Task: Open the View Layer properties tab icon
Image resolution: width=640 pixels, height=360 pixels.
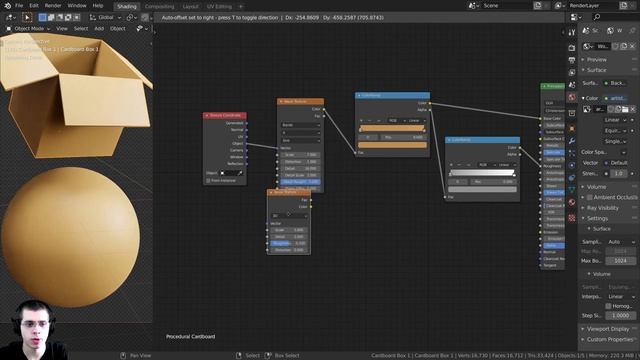Action: (x=572, y=72)
